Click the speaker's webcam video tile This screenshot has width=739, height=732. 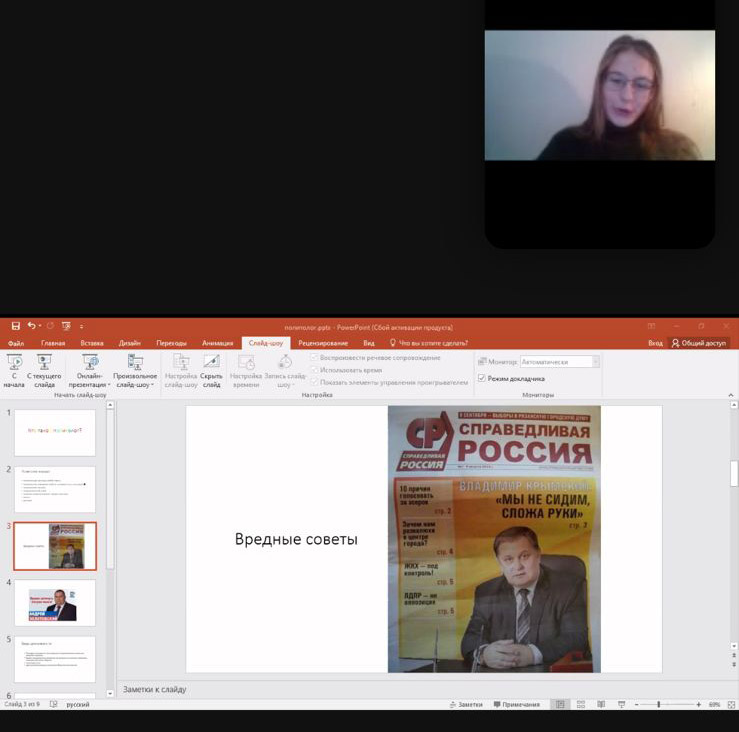pos(599,95)
